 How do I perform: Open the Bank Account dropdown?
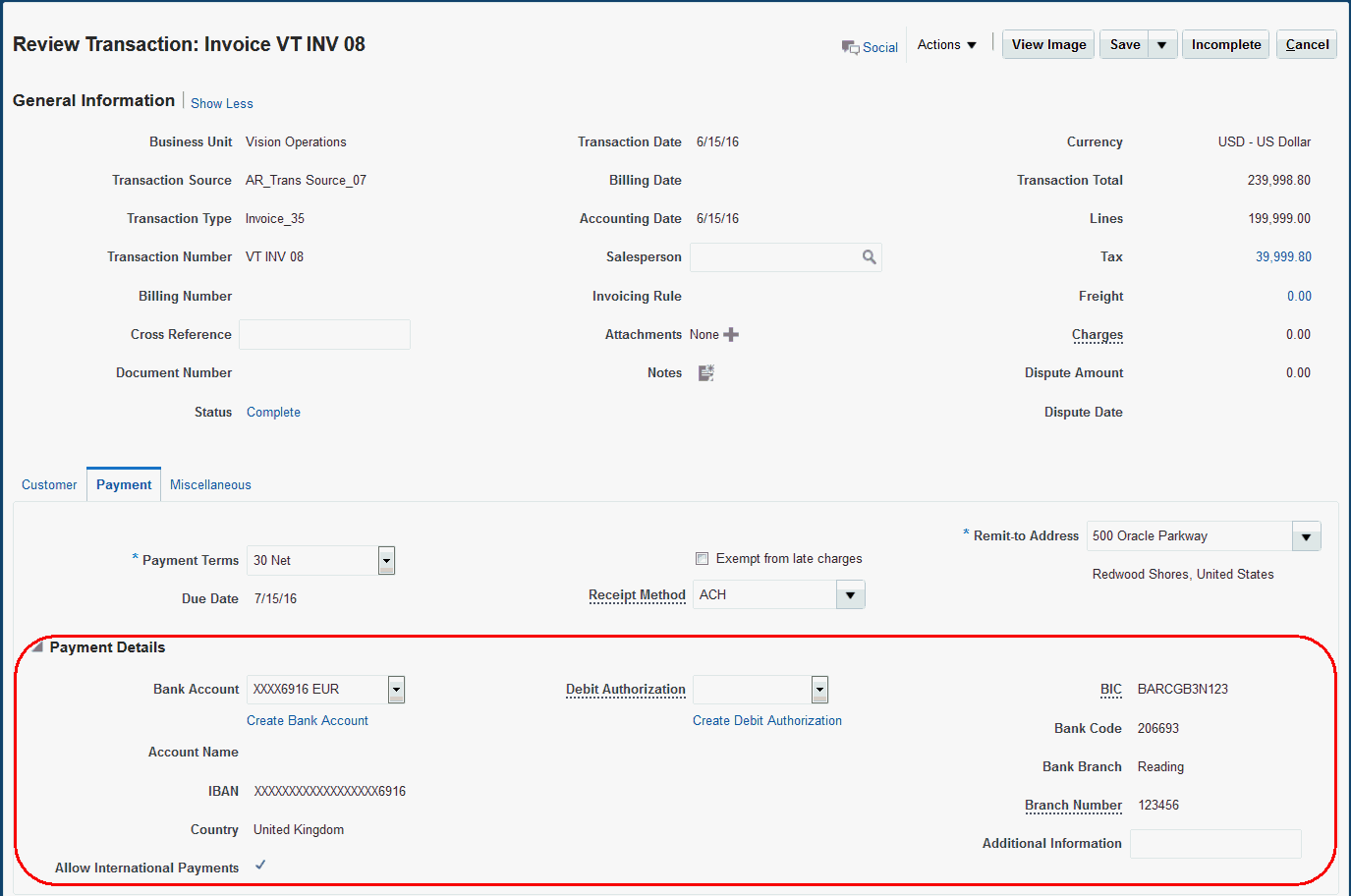click(396, 690)
